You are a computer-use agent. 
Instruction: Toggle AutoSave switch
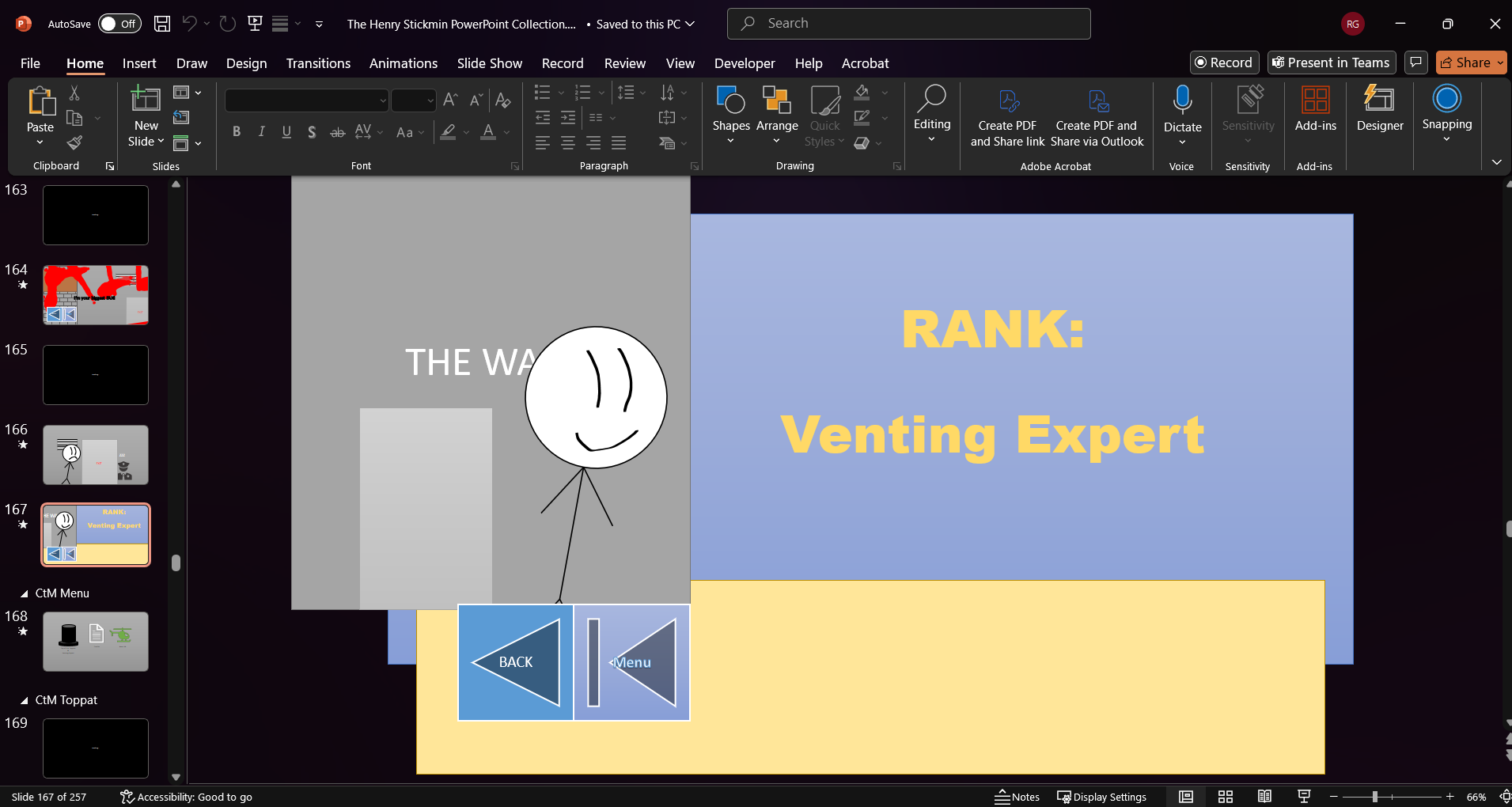click(x=119, y=24)
